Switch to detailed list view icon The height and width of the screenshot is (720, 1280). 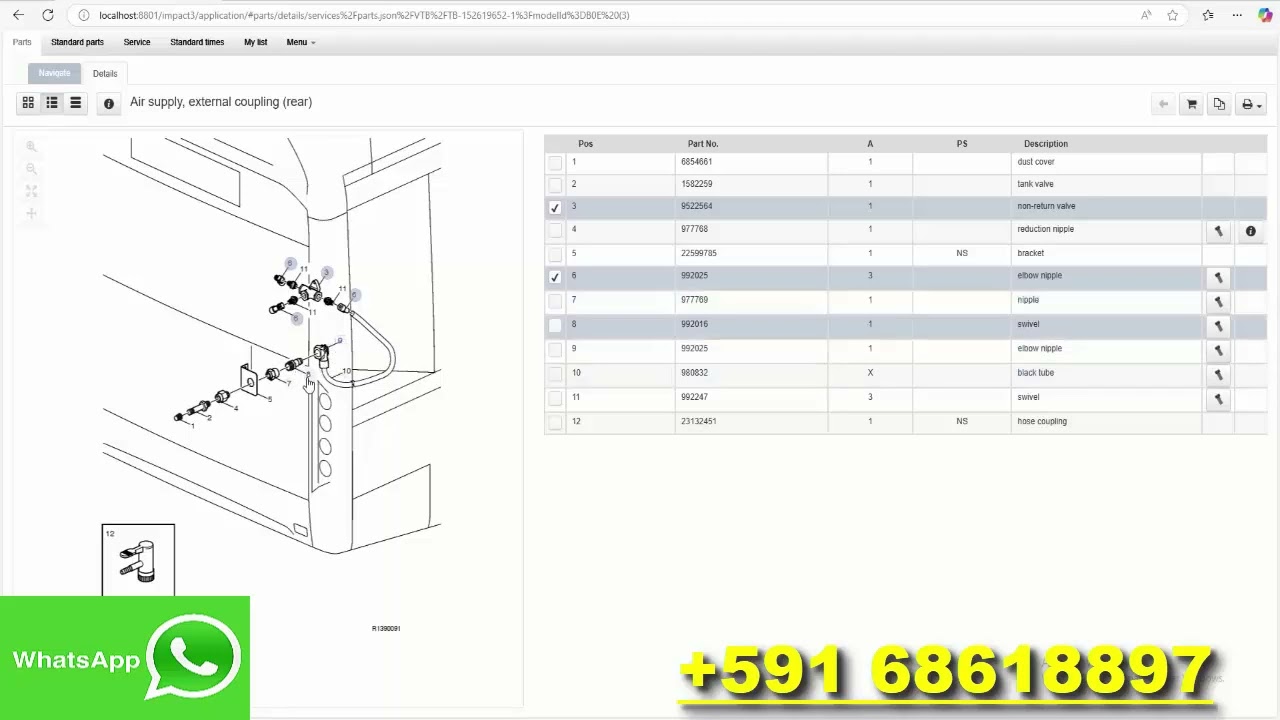pyautogui.click(x=52, y=103)
